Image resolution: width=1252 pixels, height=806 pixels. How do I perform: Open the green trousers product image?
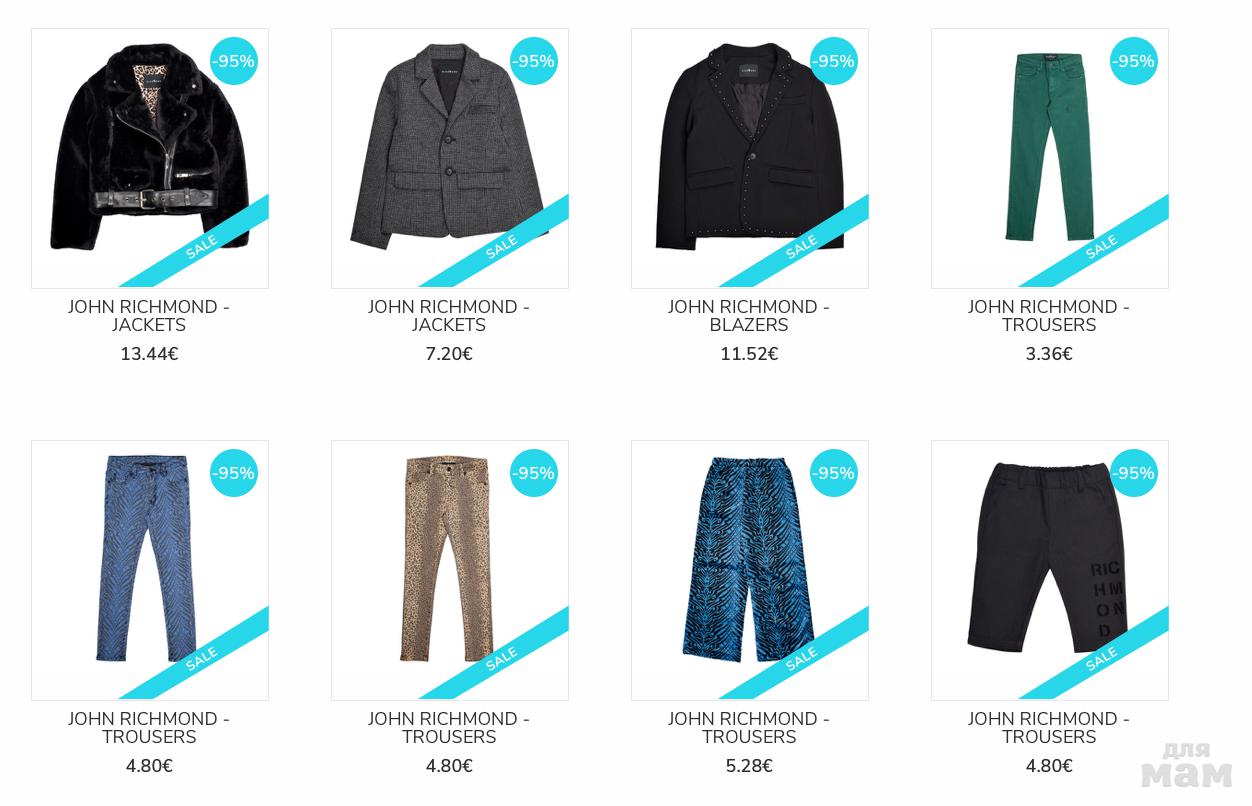tap(1050, 158)
